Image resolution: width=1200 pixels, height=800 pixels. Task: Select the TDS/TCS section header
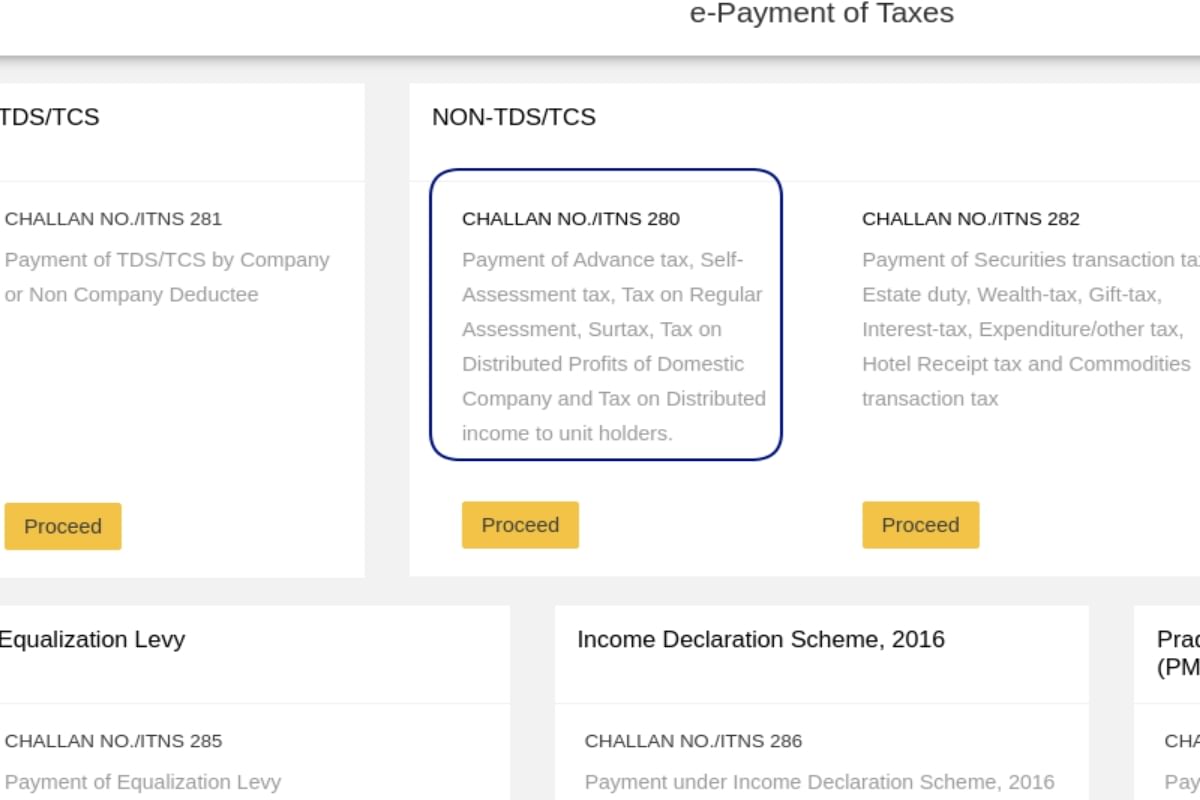click(x=50, y=117)
